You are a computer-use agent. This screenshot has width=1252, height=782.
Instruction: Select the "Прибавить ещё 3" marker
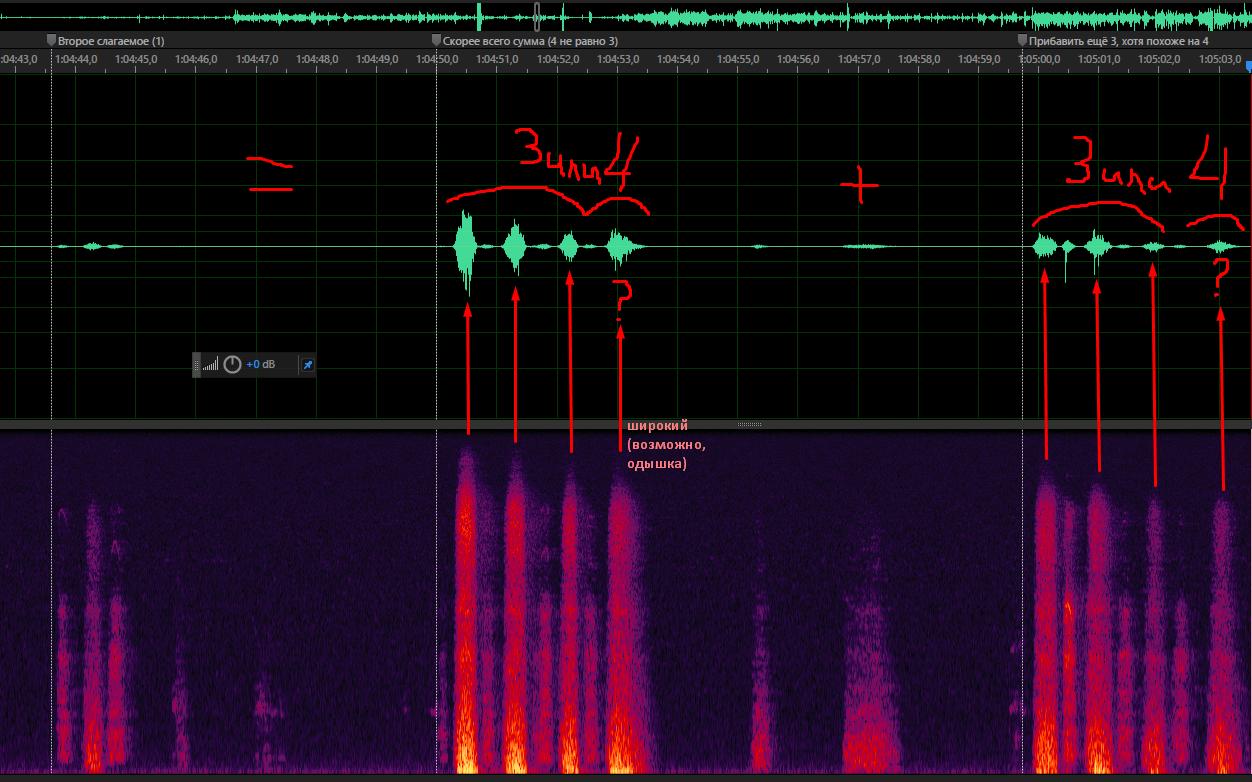coord(1113,41)
